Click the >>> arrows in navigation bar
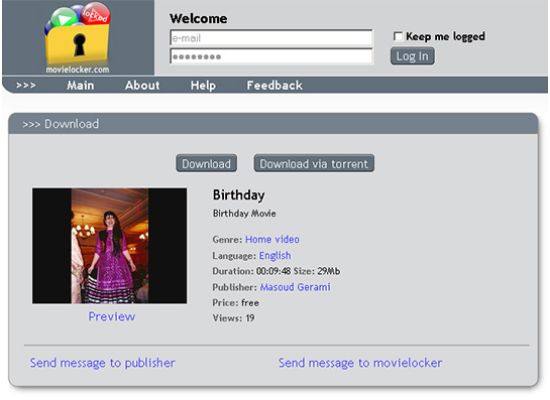The image size is (550, 400). tap(26, 85)
